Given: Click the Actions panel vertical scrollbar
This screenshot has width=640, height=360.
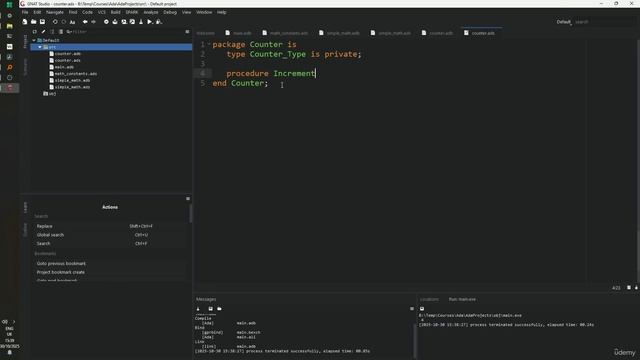Looking at the screenshot, I should pos(190,214).
